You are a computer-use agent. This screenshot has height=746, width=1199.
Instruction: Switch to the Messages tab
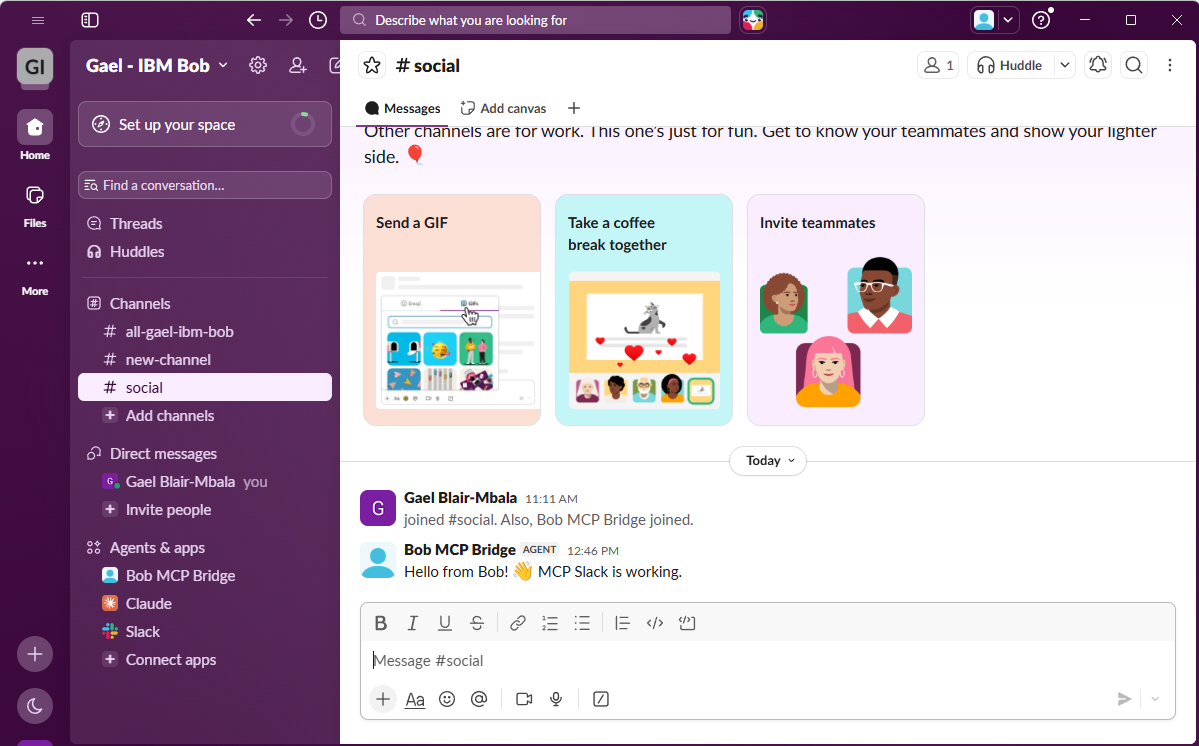(402, 109)
